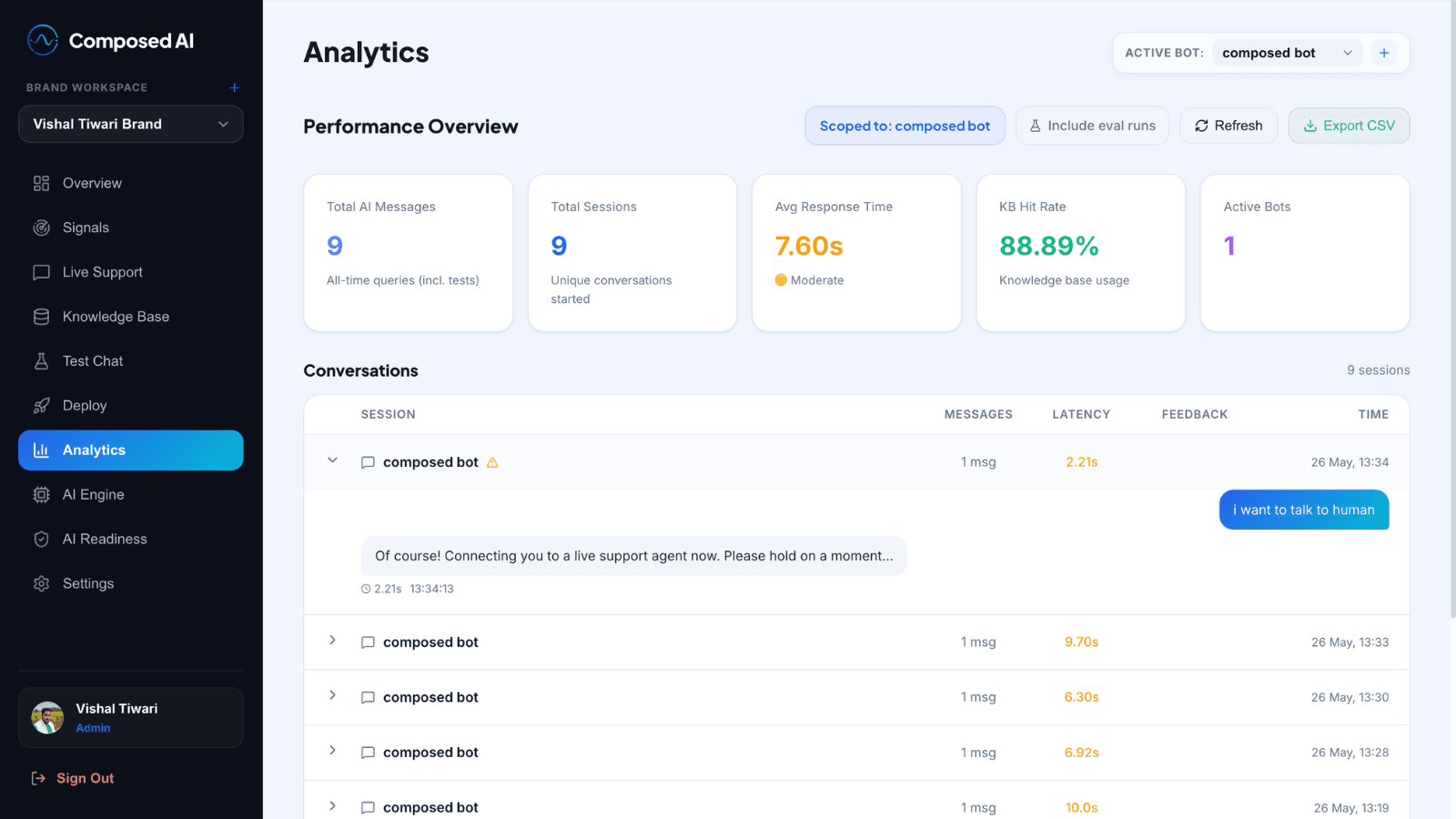This screenshot has height=819, width=1456.
Task: Click the warning triangle icon on 13:34 session
Action: pyautogui.click(x=492, y=462)
